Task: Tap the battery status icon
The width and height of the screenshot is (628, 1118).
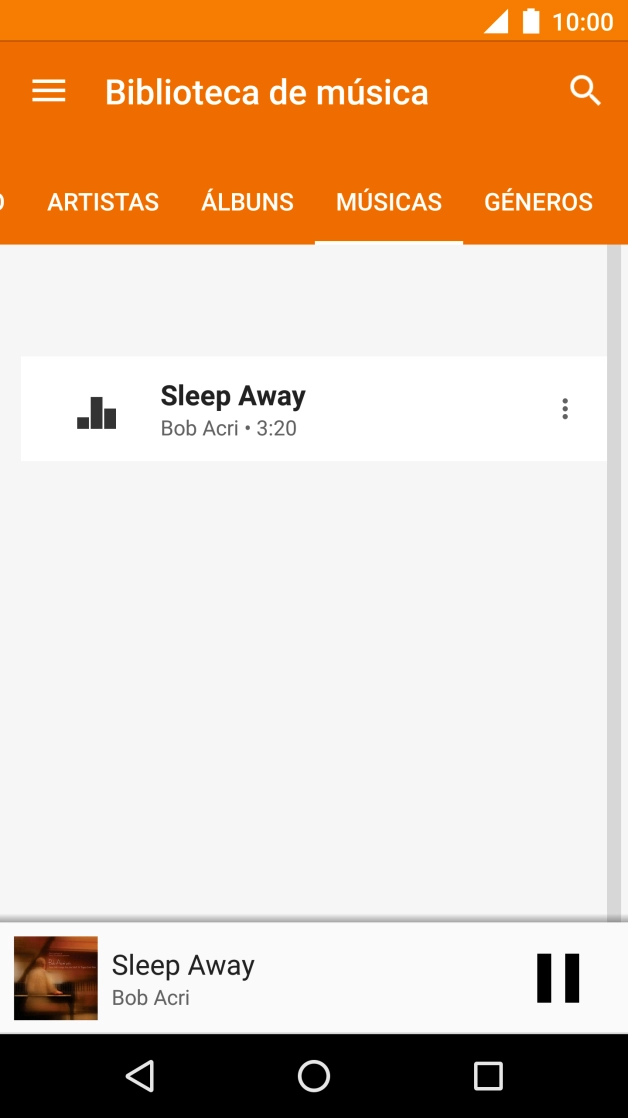Action: [531, 21]
